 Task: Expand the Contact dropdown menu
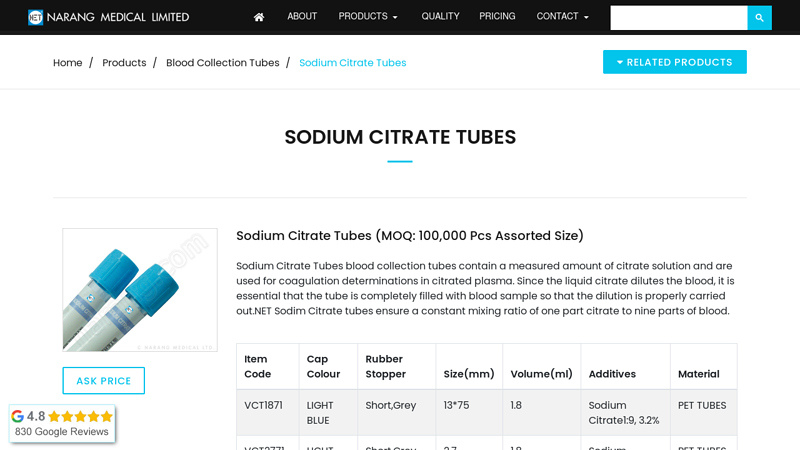click(x=562, y=16)
